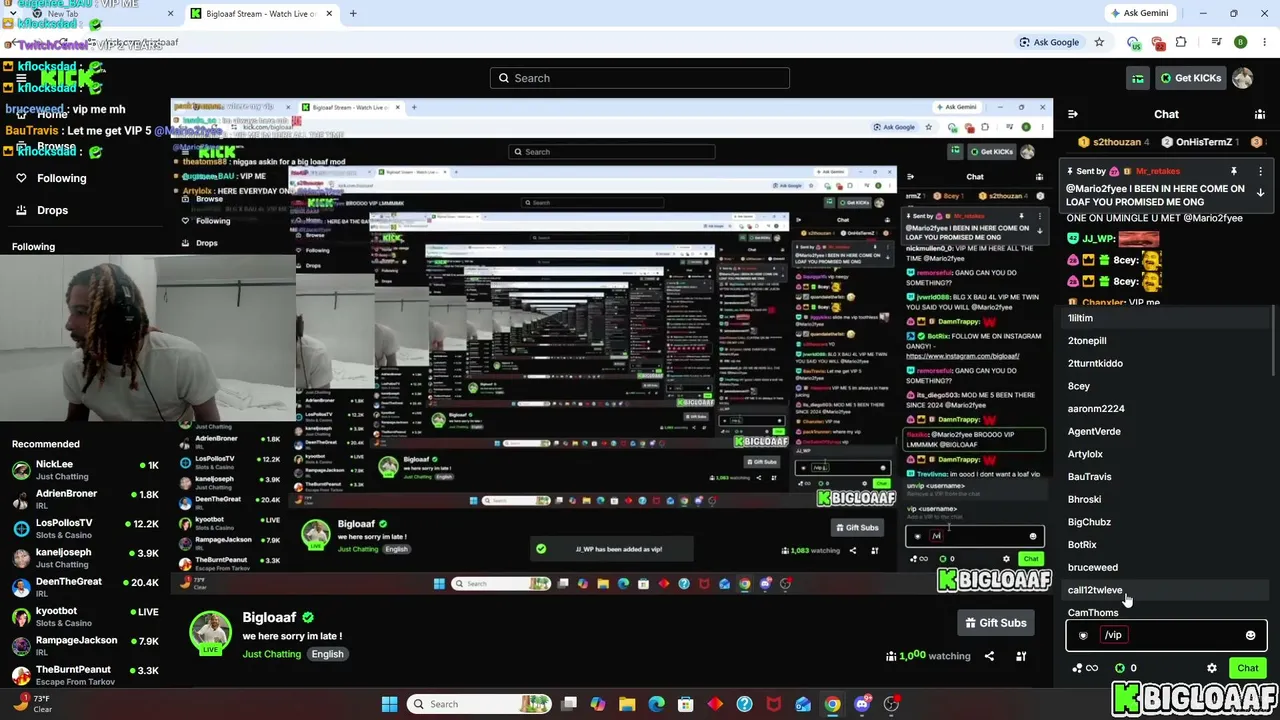
Task: Open Bigloaaf channel avatar below the stream
Action: point(211,632)
